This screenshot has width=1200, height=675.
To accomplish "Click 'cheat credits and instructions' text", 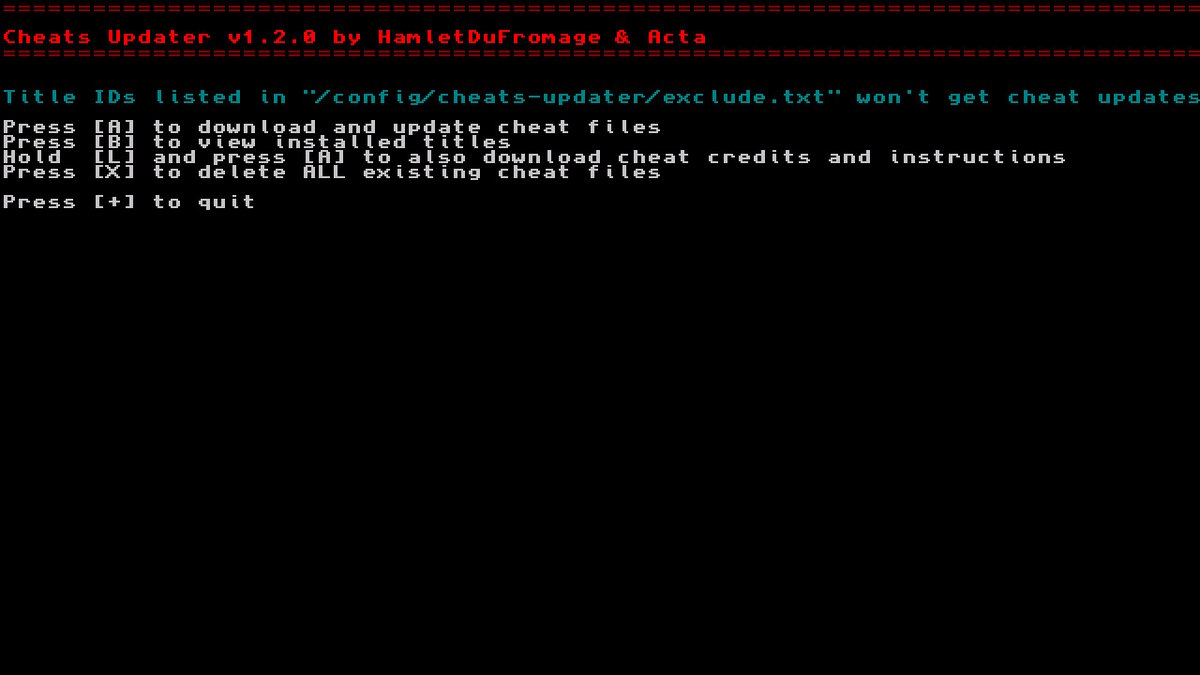I will point(842,157).
